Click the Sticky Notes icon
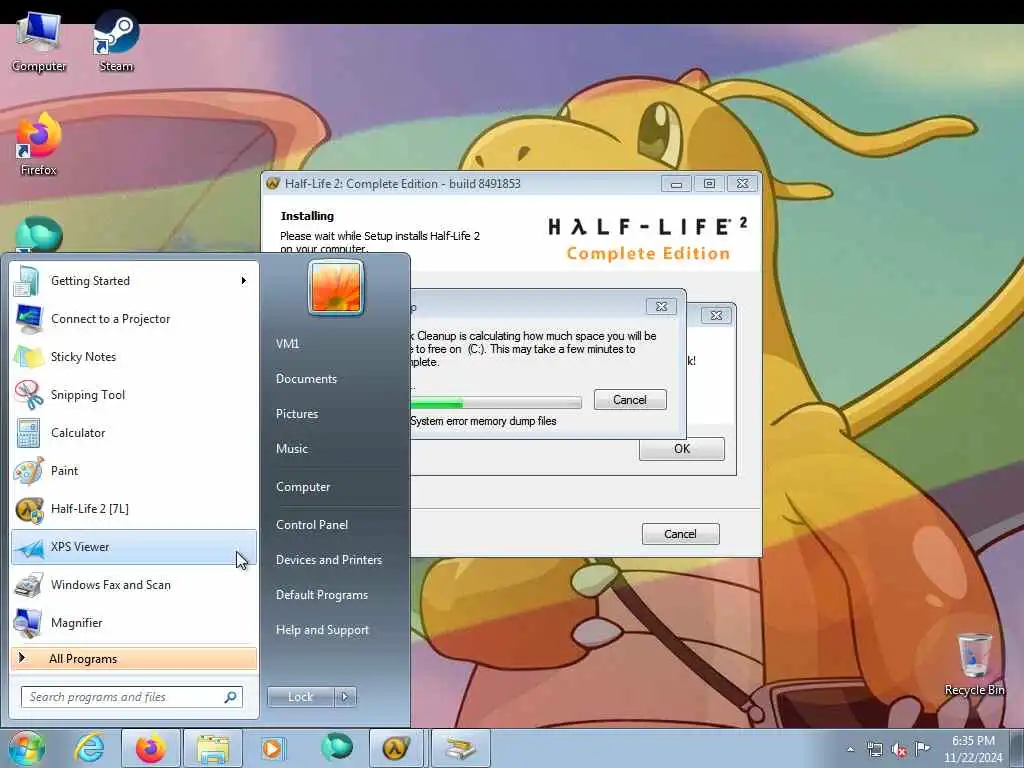This screenshot has height=768, width=1024. [x=28, y=357]
